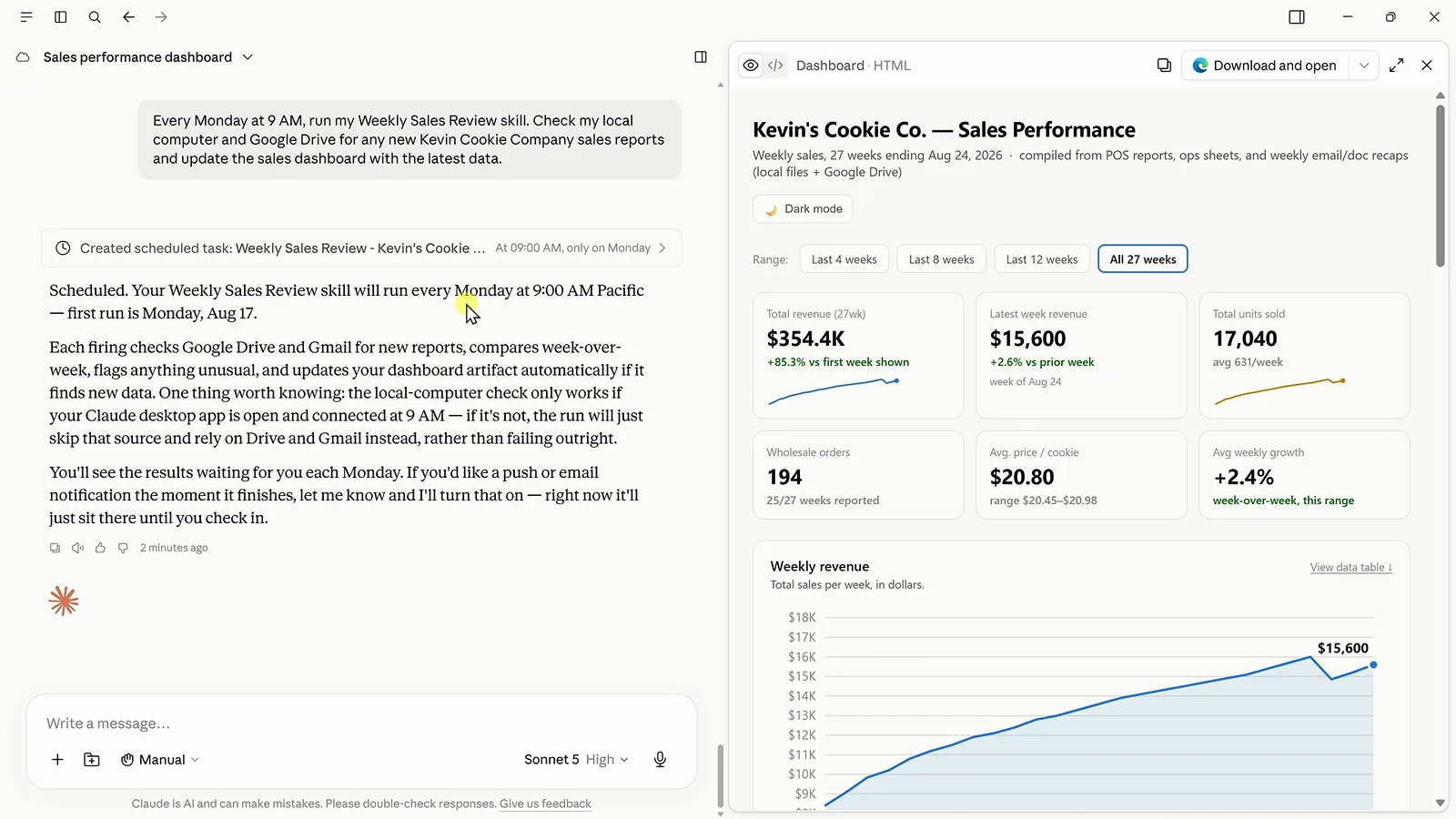The width and height of the screenshot is (1456, 819).
Task: Copy the Dashboard artifact contents
Action: click(x=1164, y=66)
